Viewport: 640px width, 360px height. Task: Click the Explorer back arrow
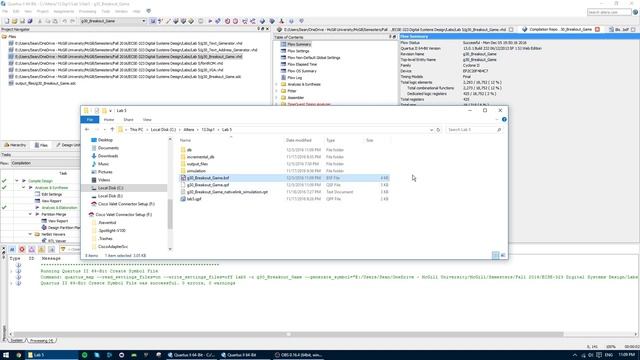pos(87,129)
